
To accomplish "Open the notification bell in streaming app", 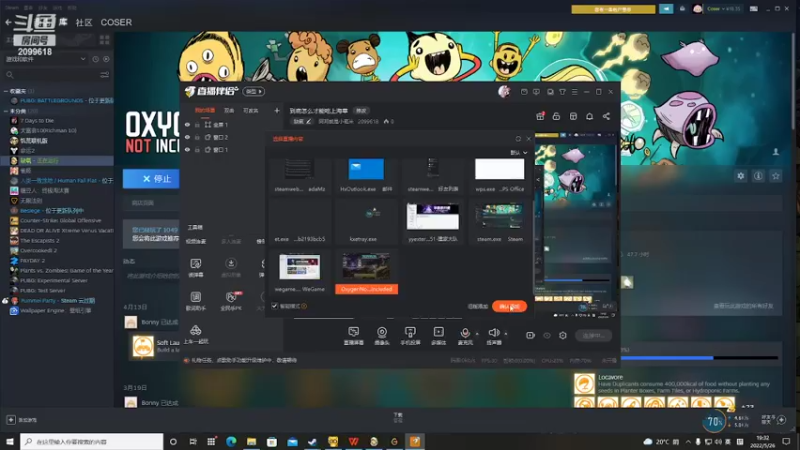I will click(589, 116).
